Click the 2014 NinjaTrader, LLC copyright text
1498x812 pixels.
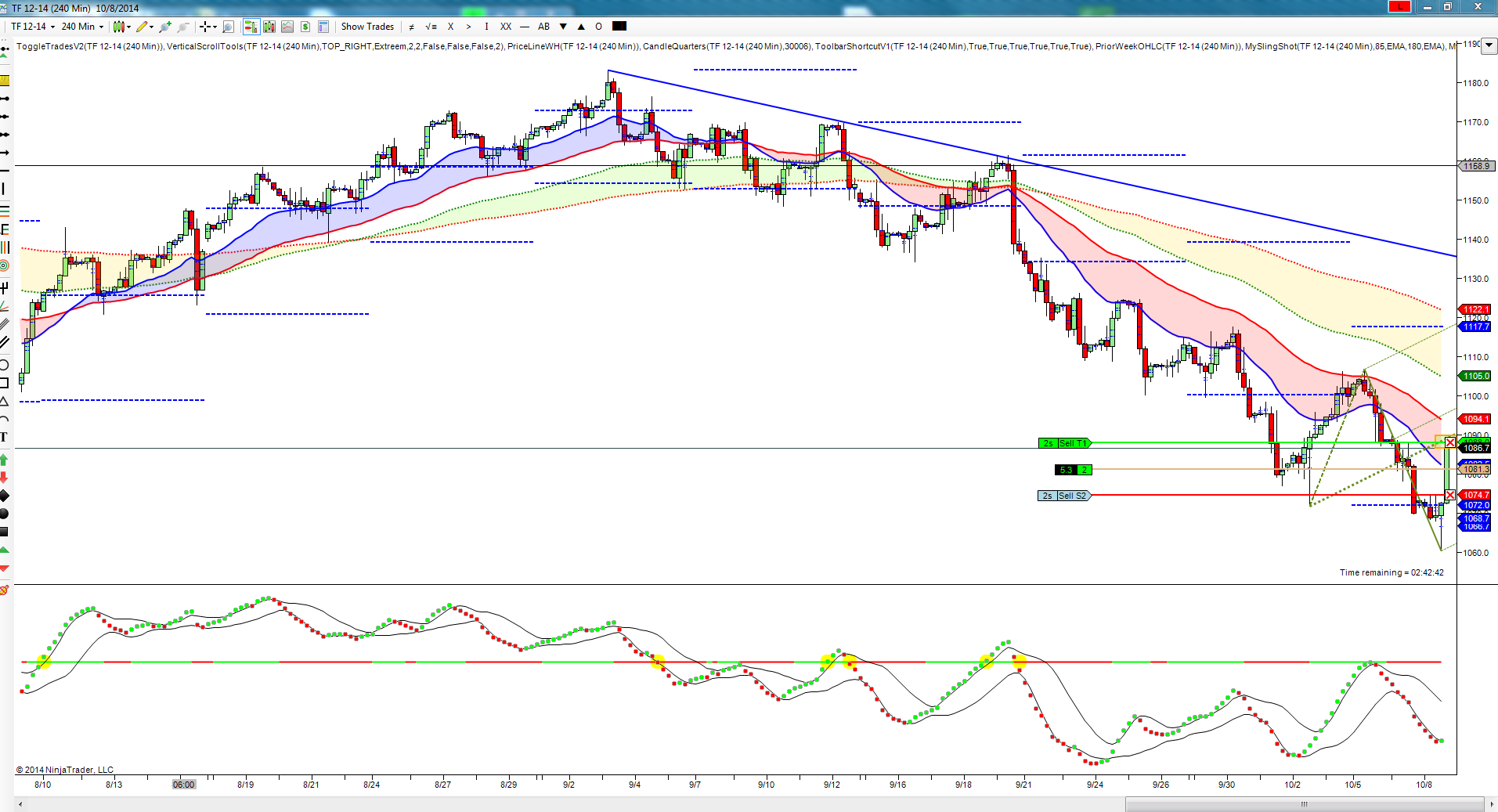[x=65, y=770]
